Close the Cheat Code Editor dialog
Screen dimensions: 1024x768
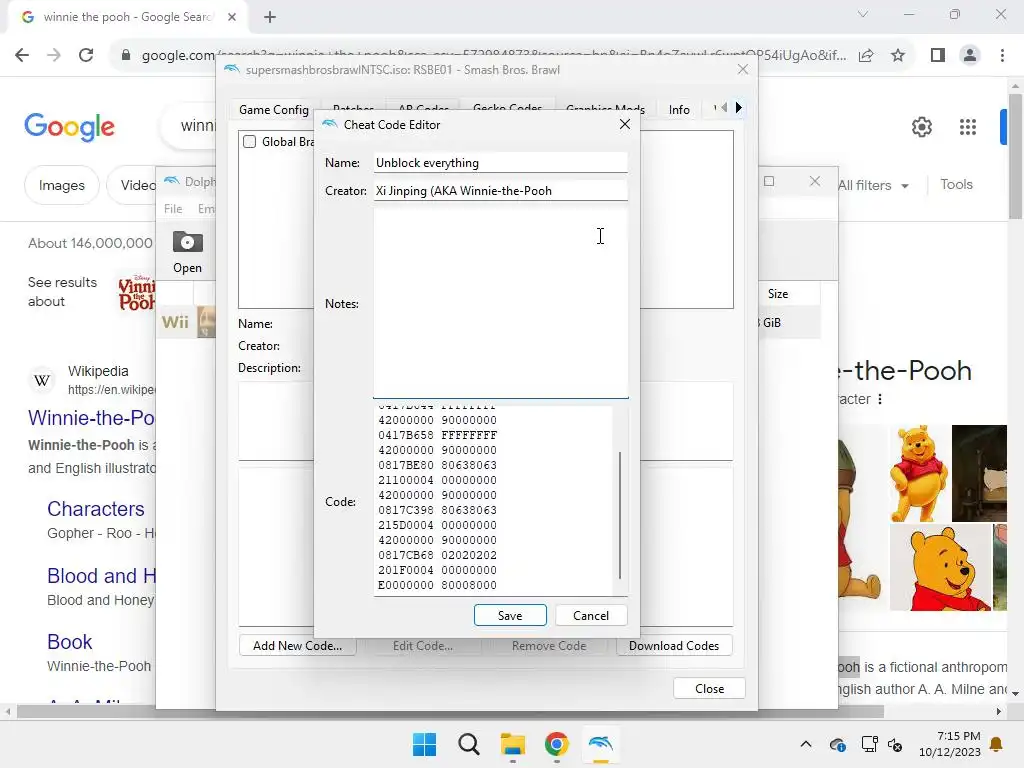pyautogui.click(x=625, y=124)
